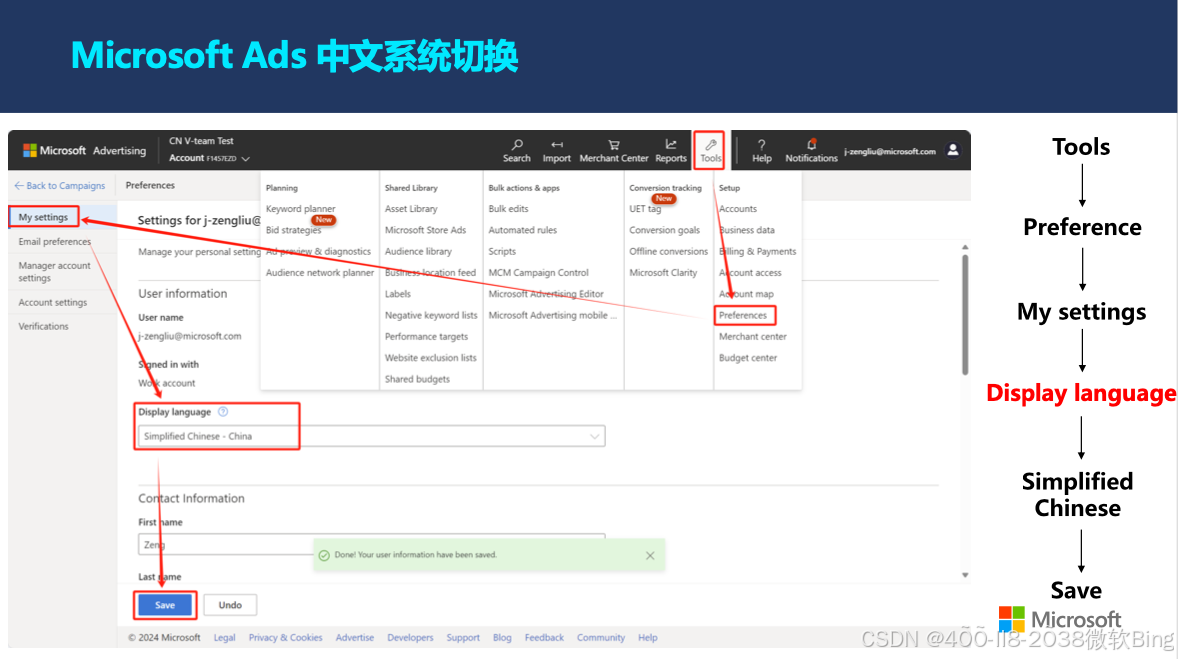Open Scripts menu item

coord(502,252)
